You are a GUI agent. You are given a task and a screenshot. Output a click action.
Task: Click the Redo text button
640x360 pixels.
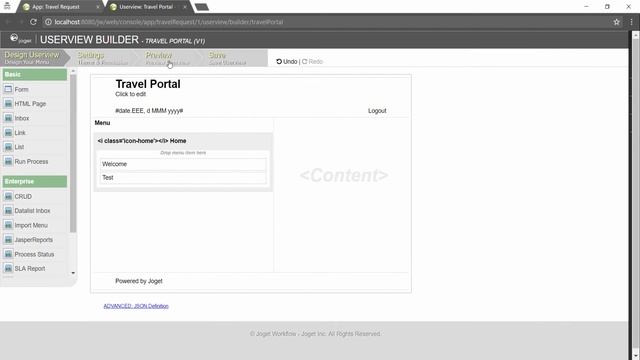pyautogui.click(x=316, y=62)
